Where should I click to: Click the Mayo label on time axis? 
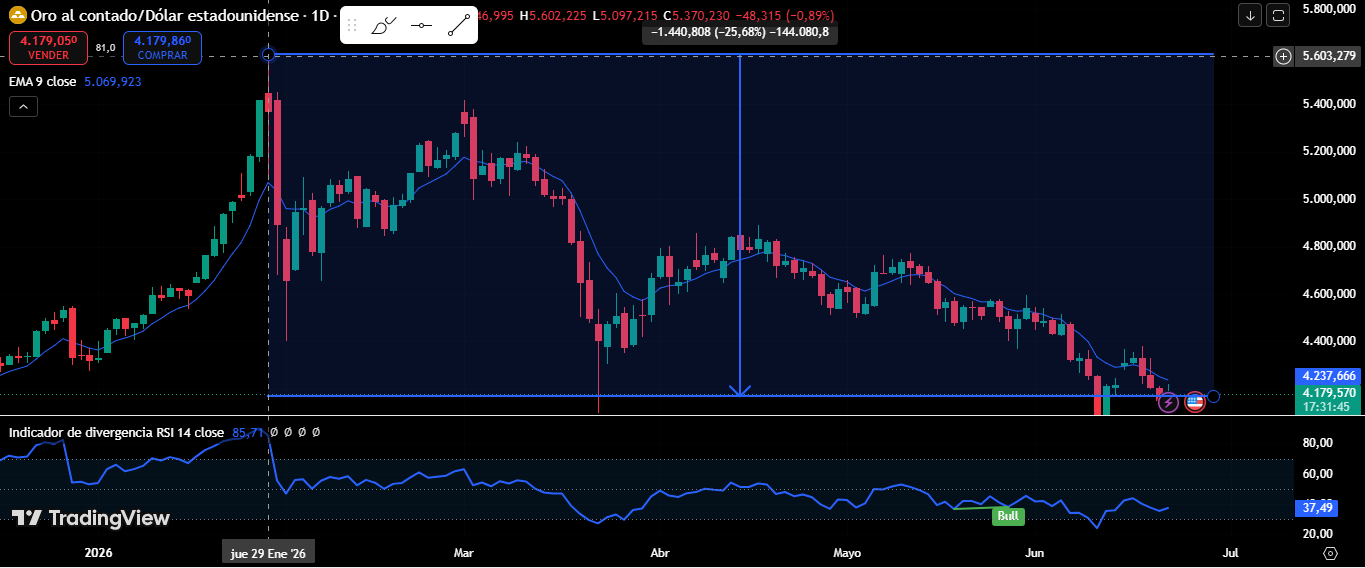click(847, 553)
